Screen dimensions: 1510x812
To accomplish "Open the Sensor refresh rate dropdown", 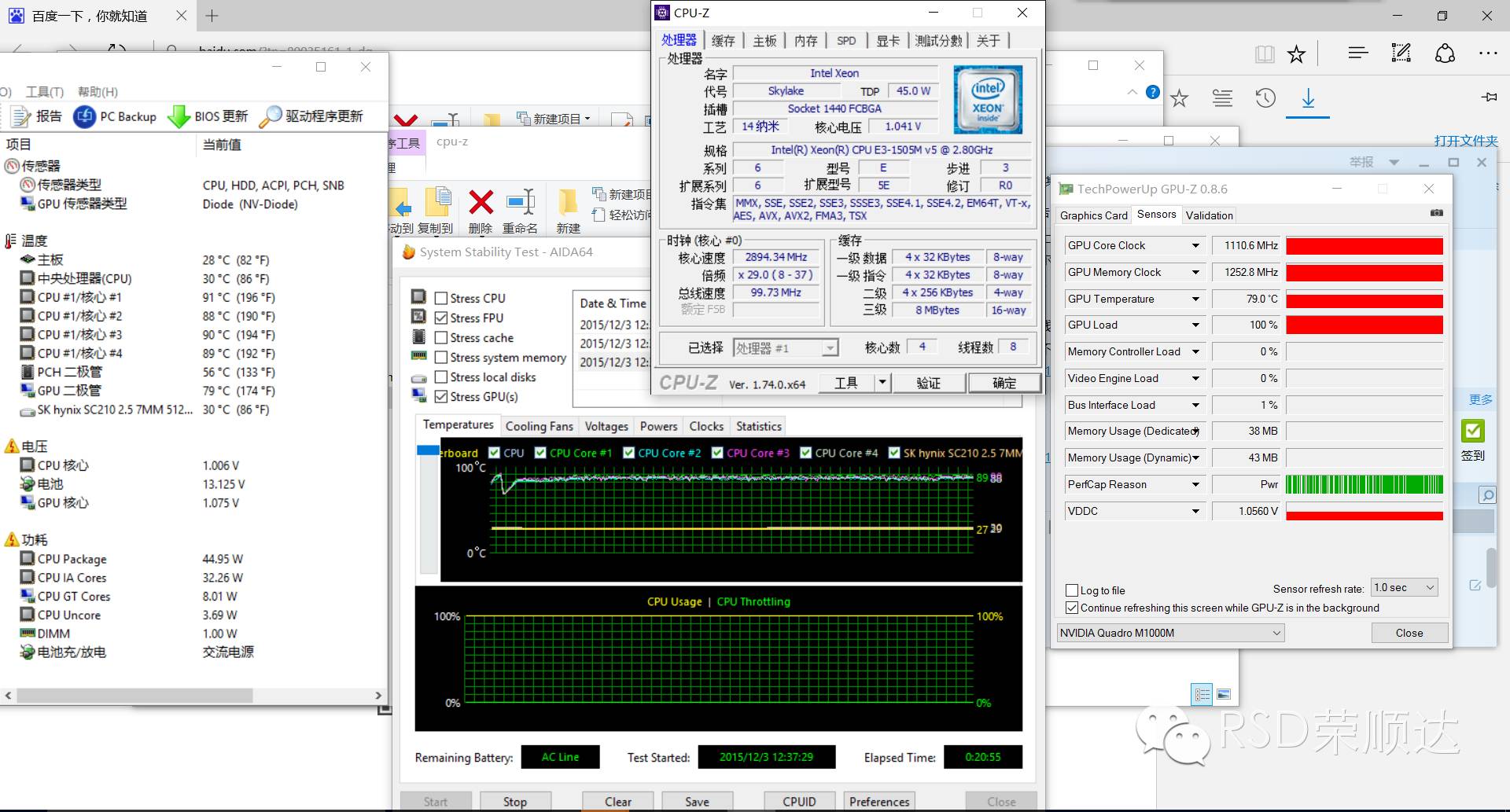I will coord(1405,588).
